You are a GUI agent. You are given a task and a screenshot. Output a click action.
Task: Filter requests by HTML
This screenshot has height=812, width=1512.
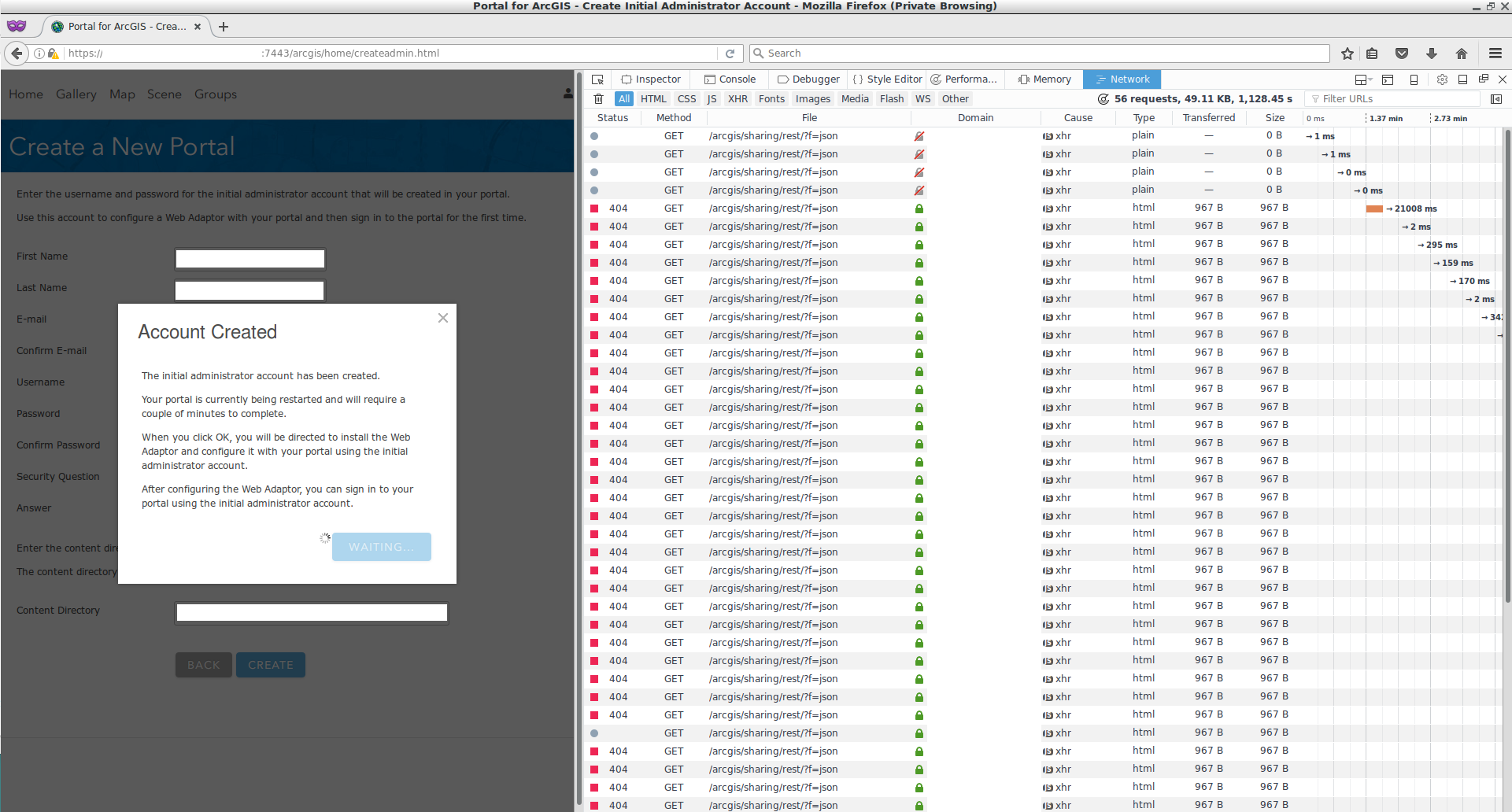coord(653,99)
